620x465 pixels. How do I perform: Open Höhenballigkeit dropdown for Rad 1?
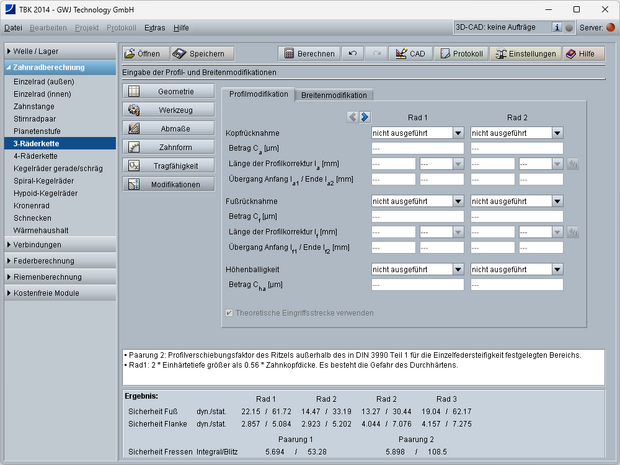tap(417, 270)
